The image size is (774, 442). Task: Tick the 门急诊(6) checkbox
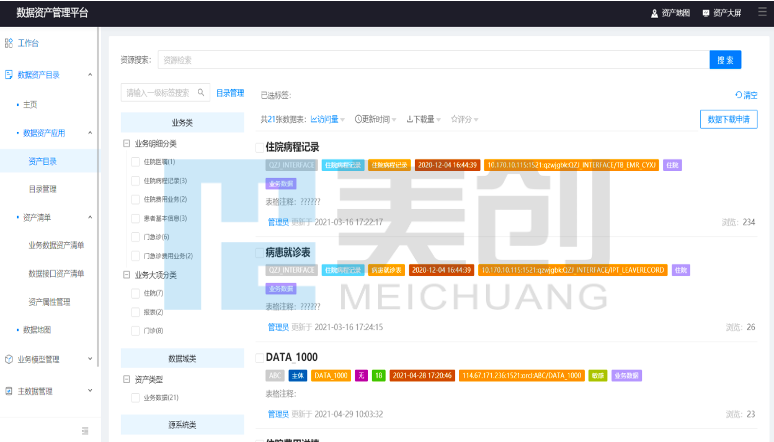[x=135, y=237]
